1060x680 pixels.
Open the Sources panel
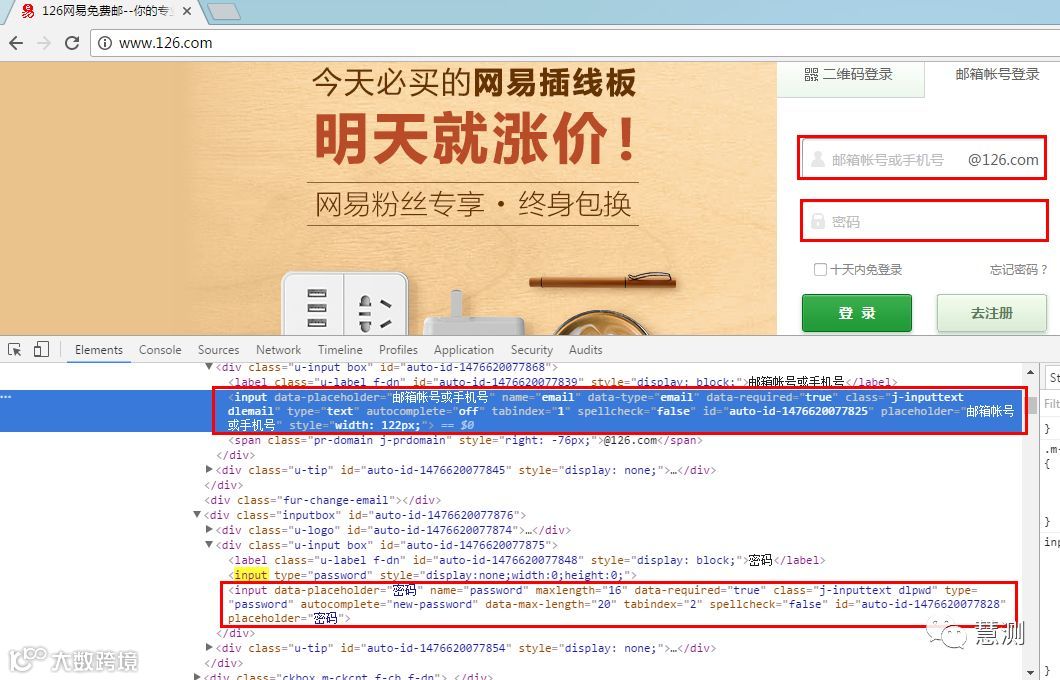(218, 349)
